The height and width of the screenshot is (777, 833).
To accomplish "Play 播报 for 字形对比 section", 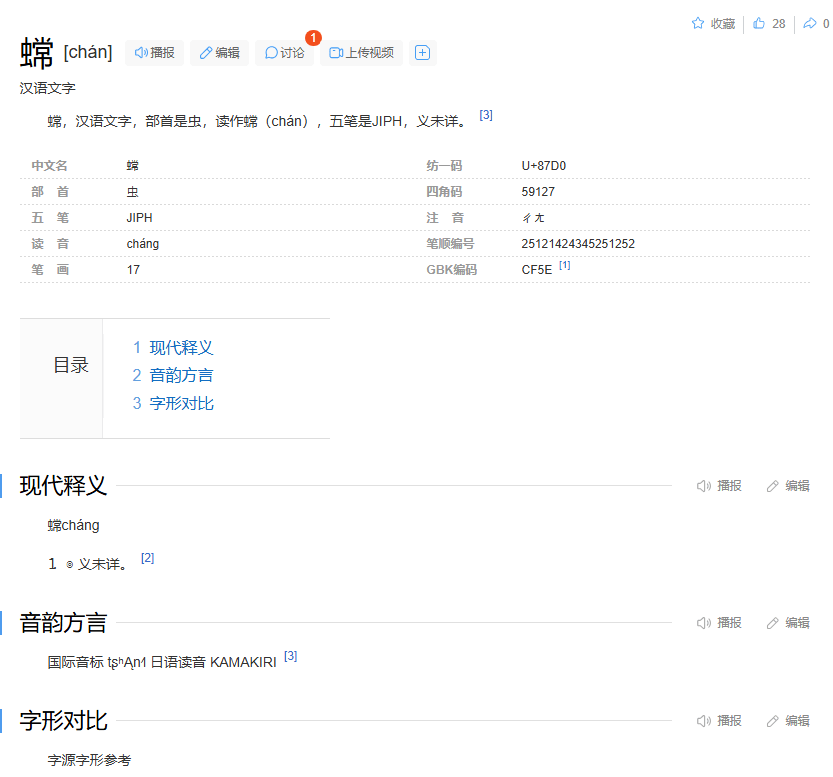I will tap(719, 721).
